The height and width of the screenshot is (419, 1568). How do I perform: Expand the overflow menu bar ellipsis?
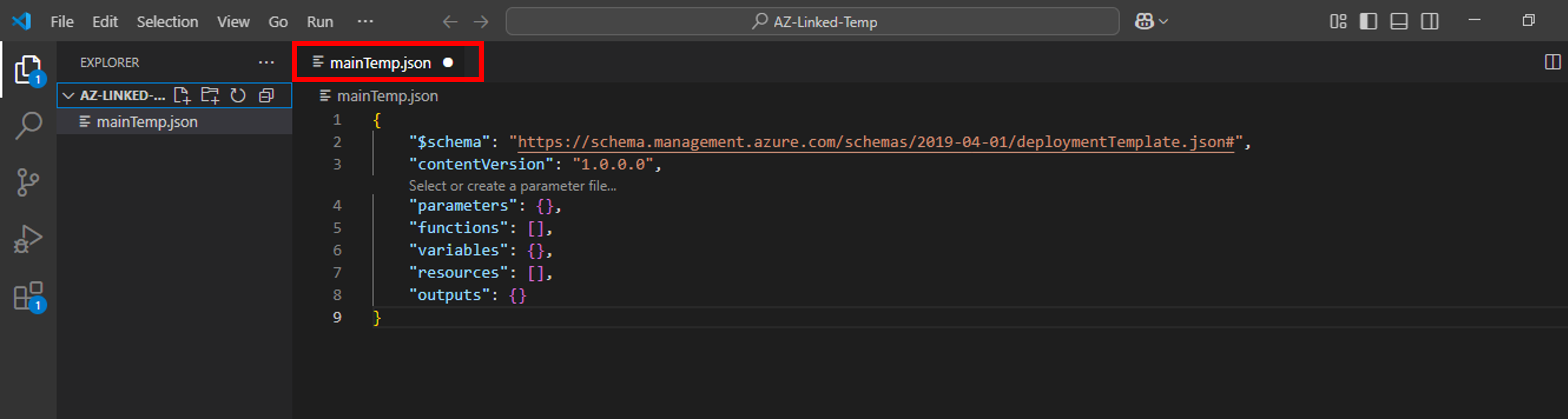pos(365,22)
